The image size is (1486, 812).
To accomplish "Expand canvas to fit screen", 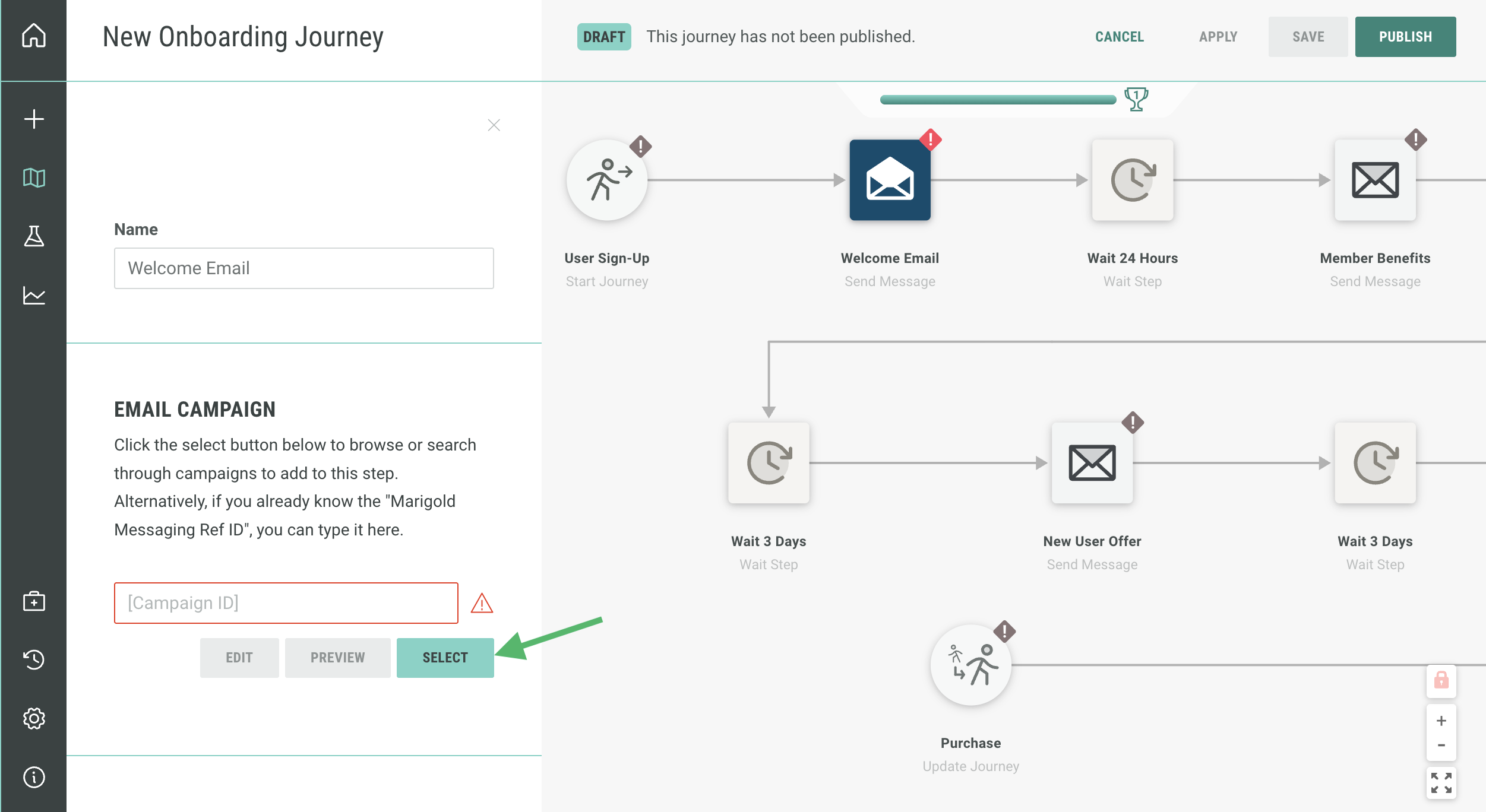I will pyautogui.click(x=1441, y=783).
